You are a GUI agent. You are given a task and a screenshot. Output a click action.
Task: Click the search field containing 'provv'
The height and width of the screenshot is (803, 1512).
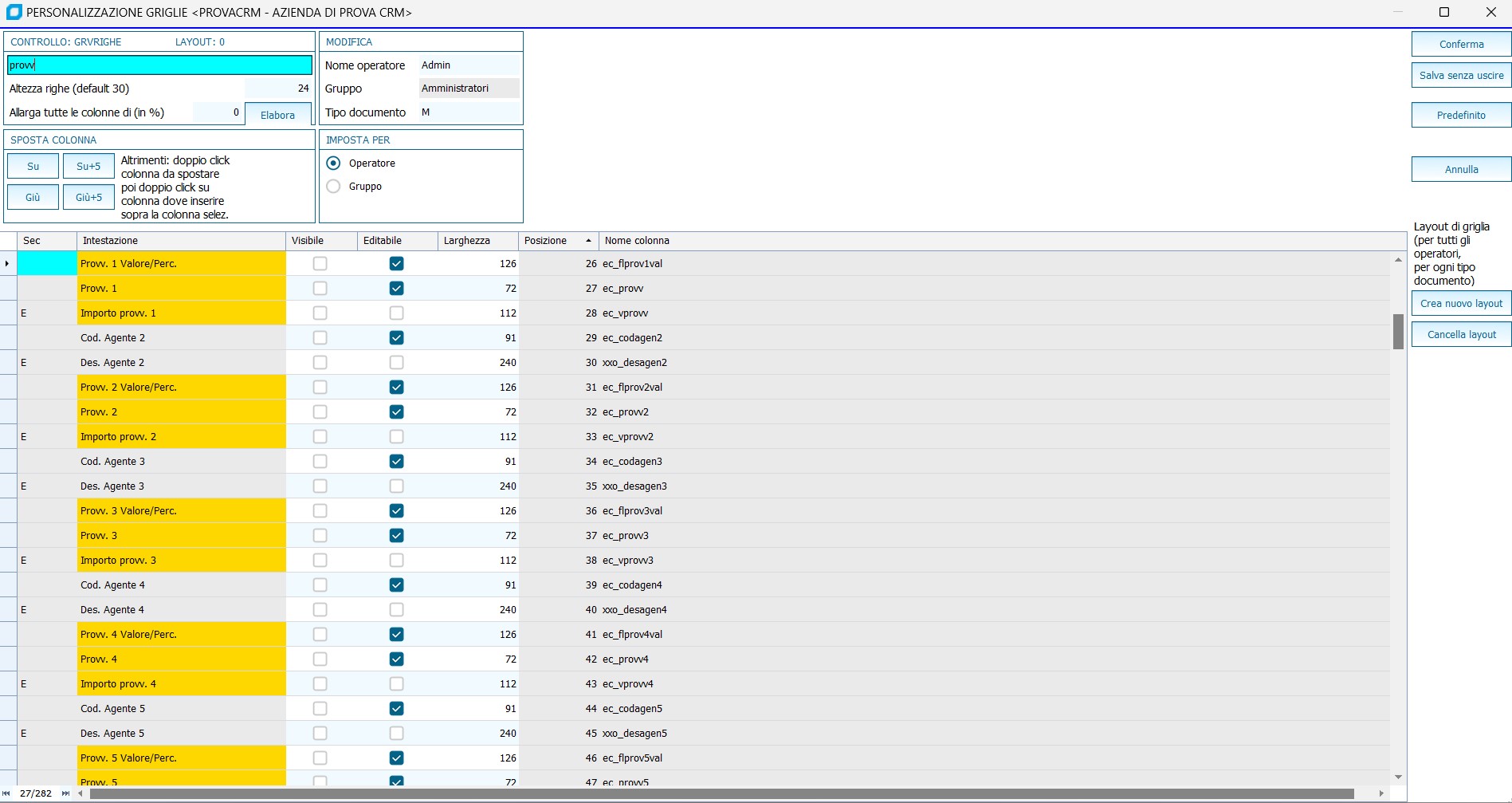pyautogui.click(x=159, y=65)
